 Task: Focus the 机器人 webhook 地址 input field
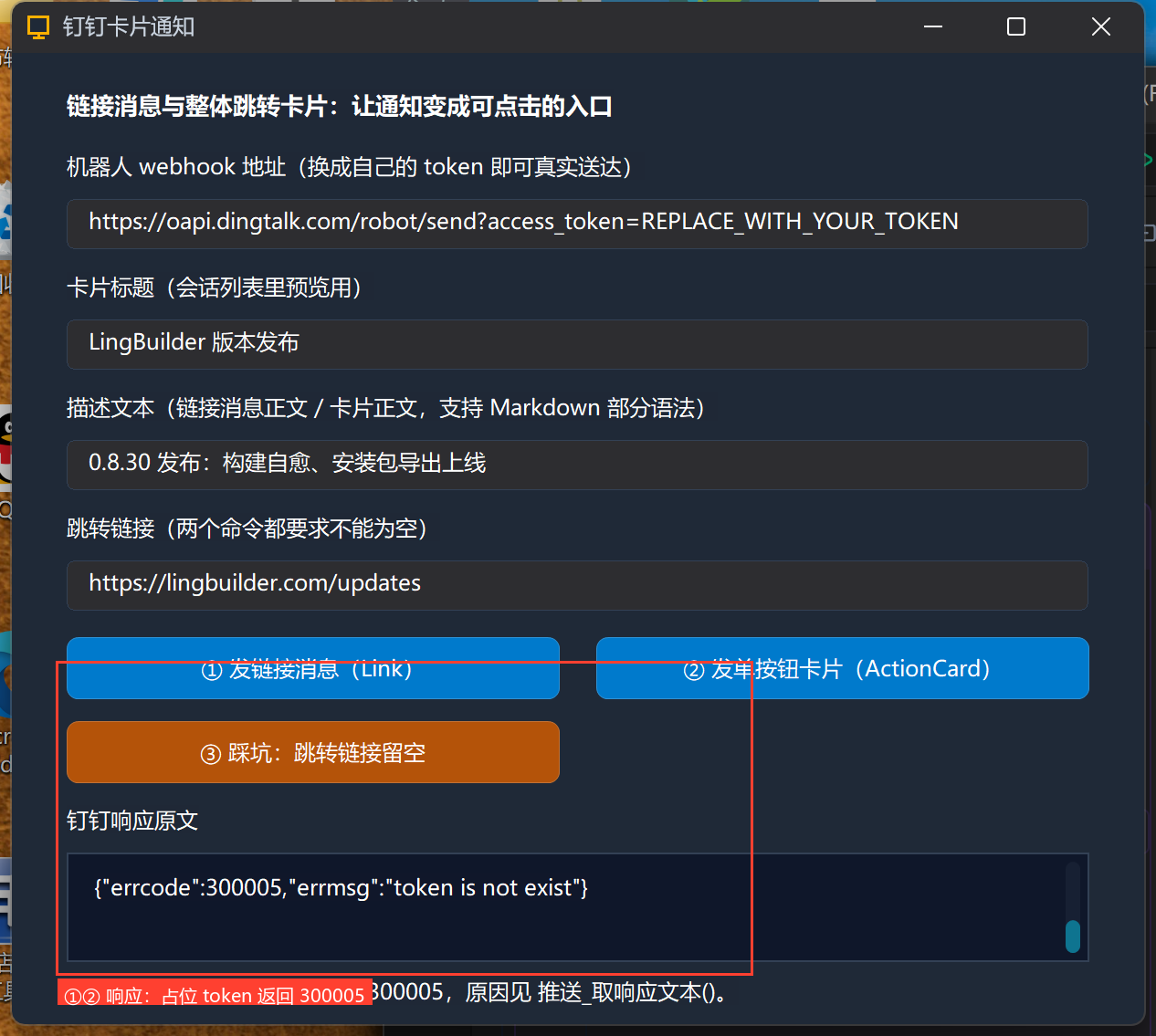[x=577, y=224]
